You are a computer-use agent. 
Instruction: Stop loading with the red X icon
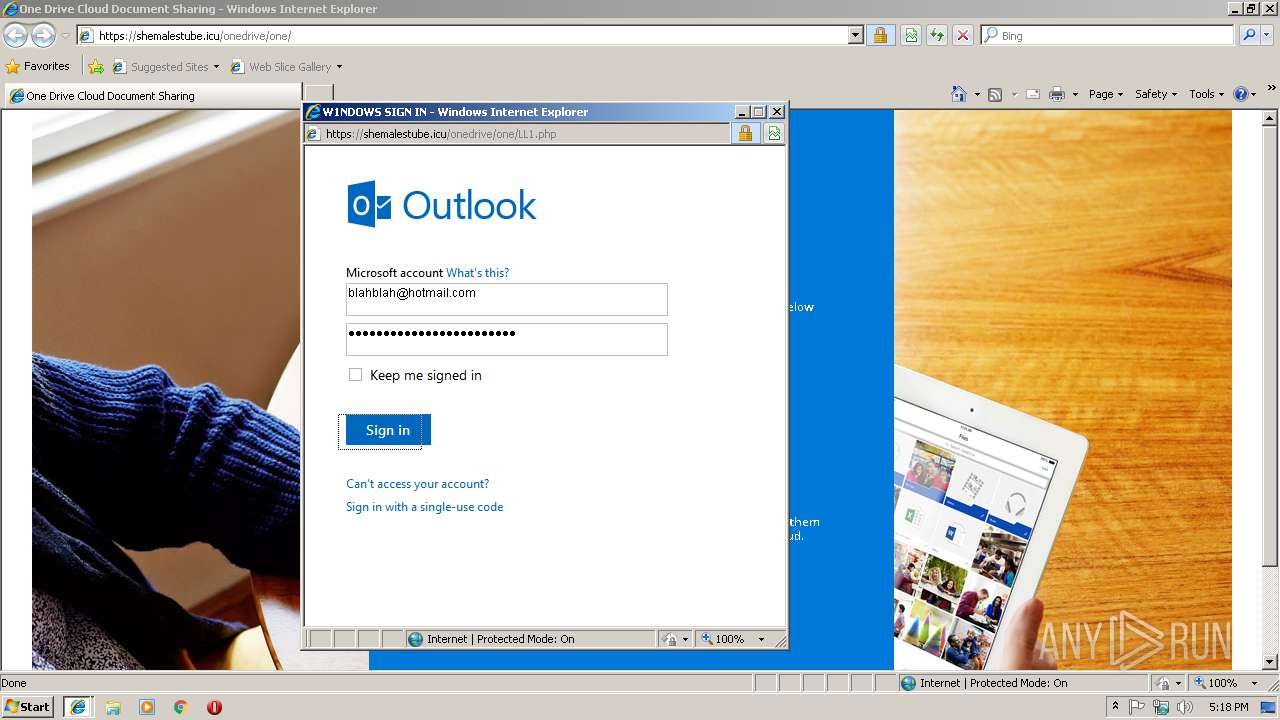(963, 35)
